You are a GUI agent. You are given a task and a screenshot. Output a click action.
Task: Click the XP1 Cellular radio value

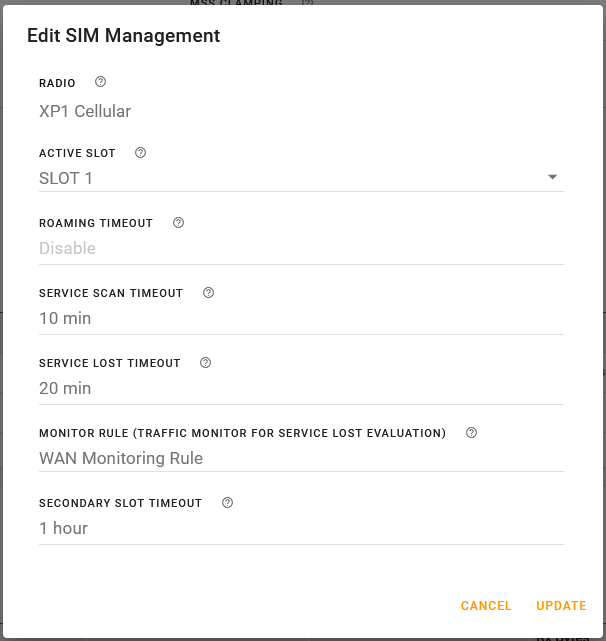[x=85, y=111]
